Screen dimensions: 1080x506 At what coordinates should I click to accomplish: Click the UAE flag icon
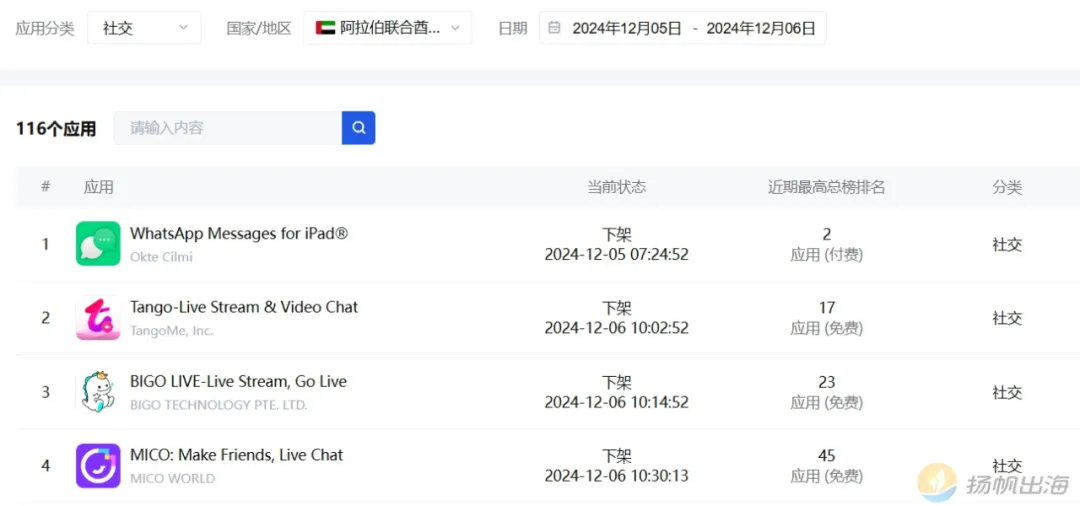click(325, 28)
